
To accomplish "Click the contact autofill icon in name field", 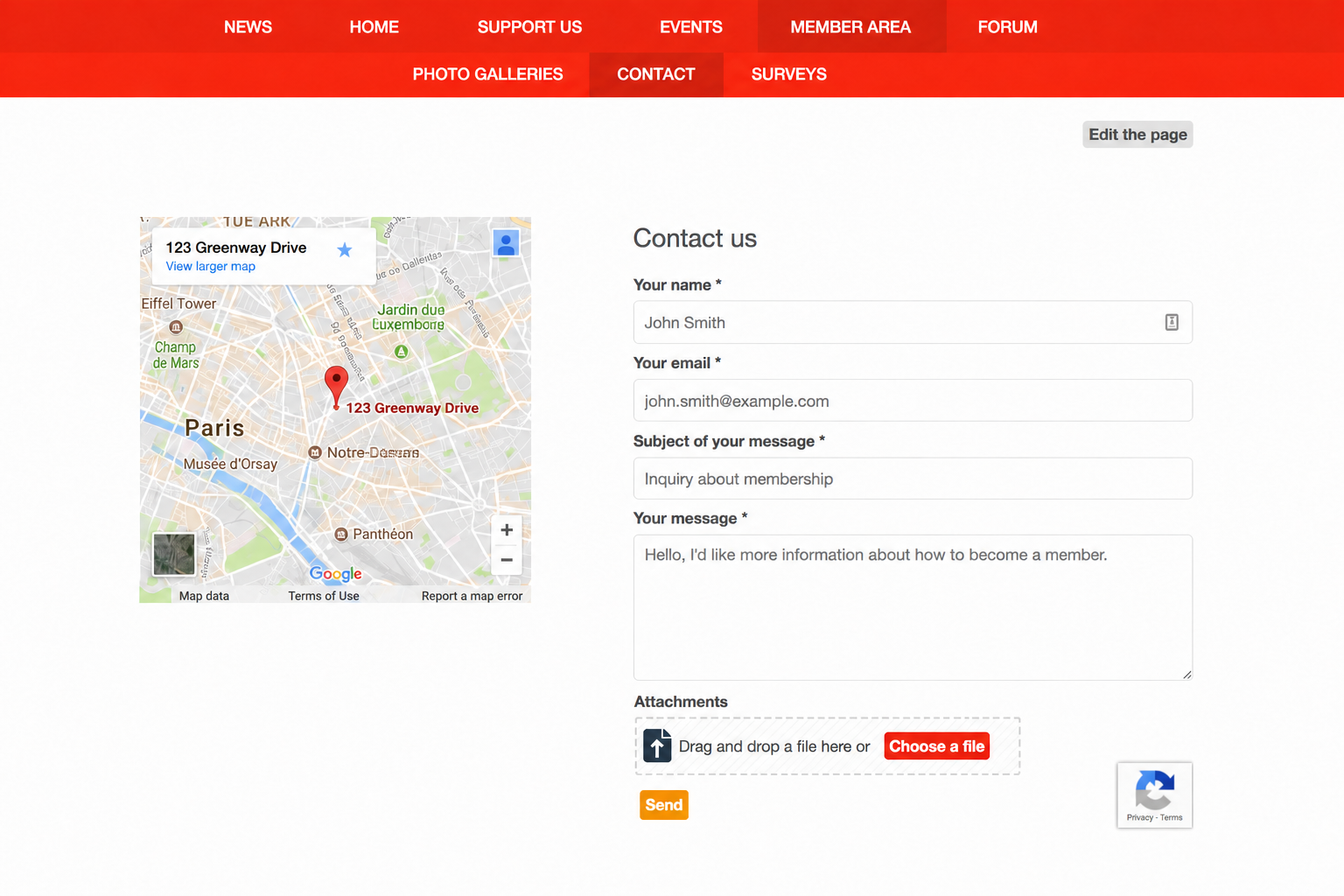I will pos(1172,322).
